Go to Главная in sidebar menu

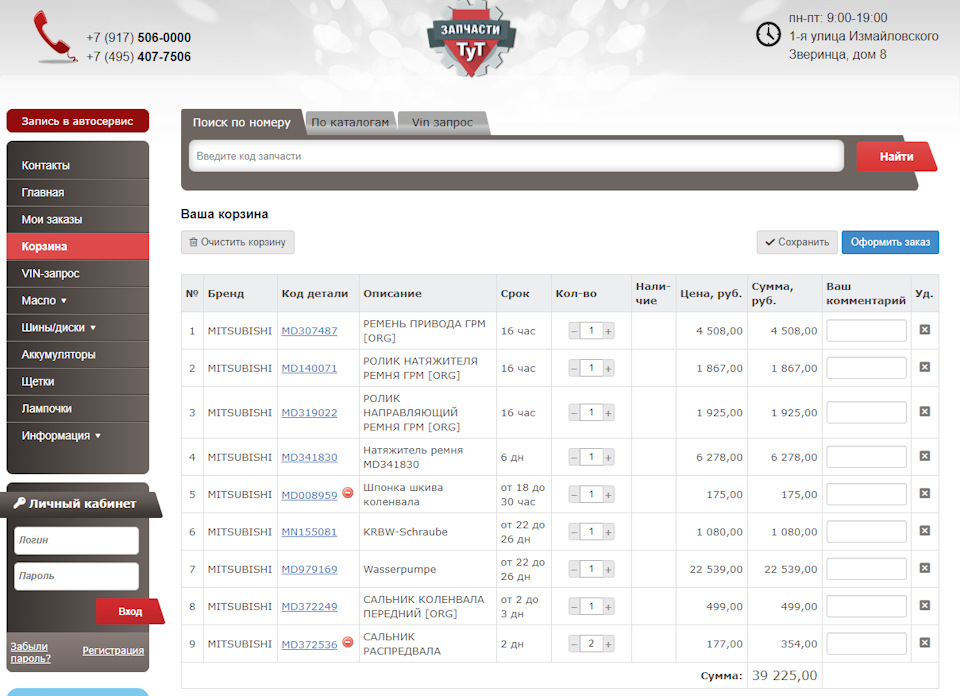(78, 192)
